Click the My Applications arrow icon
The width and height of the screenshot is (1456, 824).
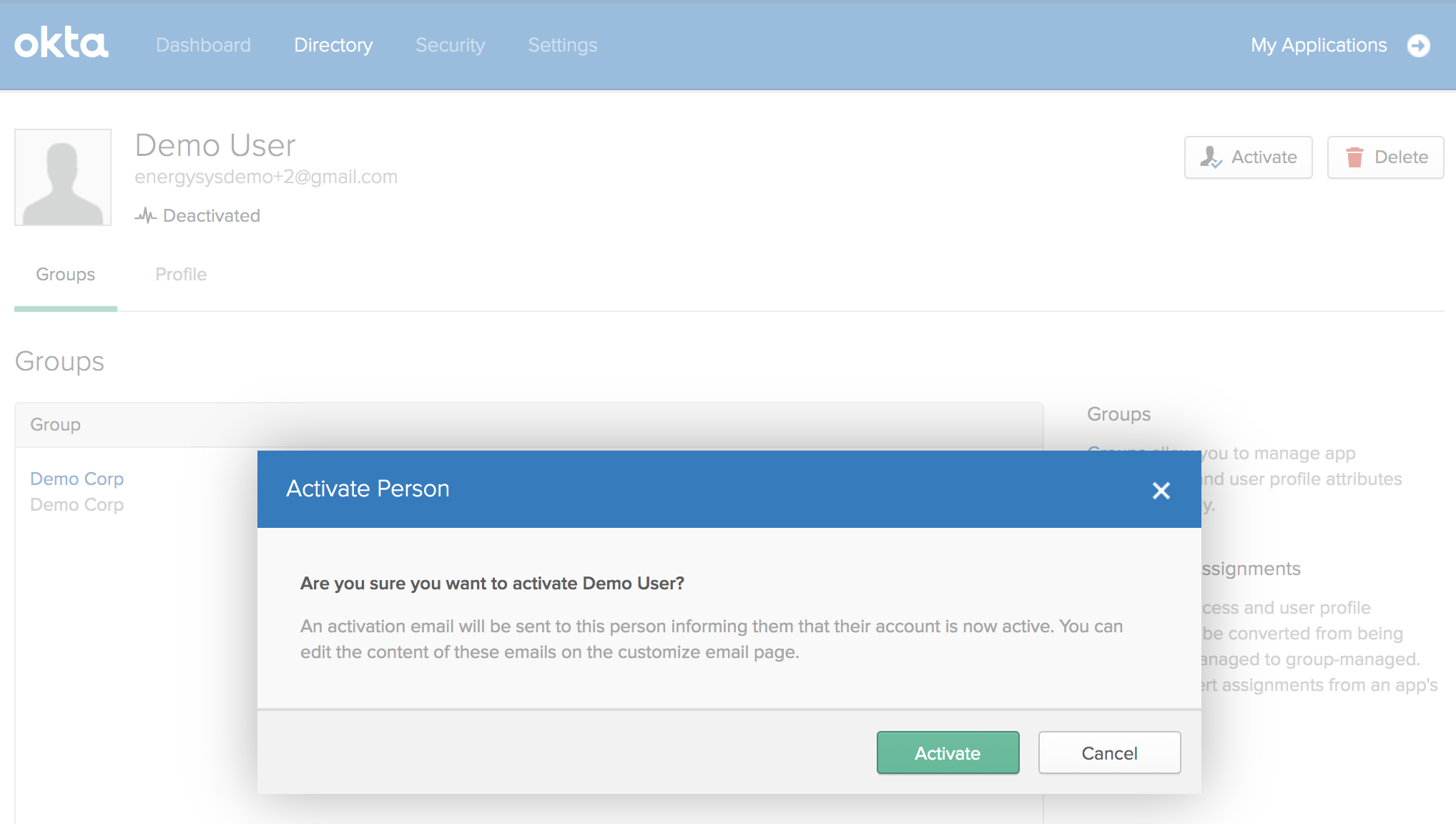pos(1419,45)
